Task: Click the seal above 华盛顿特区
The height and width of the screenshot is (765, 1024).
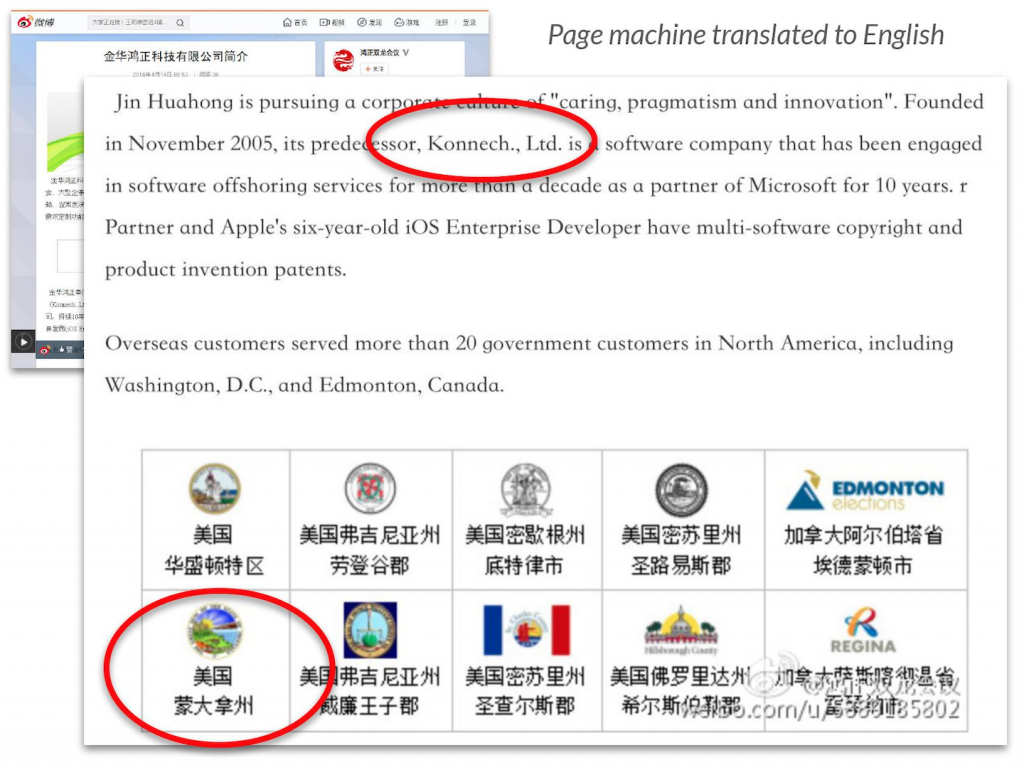Action: [214, 488]
